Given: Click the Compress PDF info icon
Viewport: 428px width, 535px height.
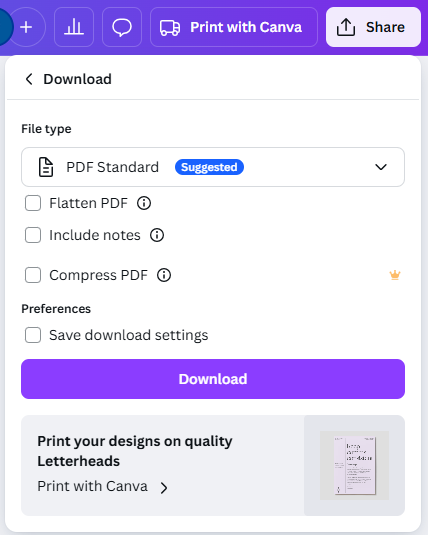Looking at the screenshot, I should point(164,275).
